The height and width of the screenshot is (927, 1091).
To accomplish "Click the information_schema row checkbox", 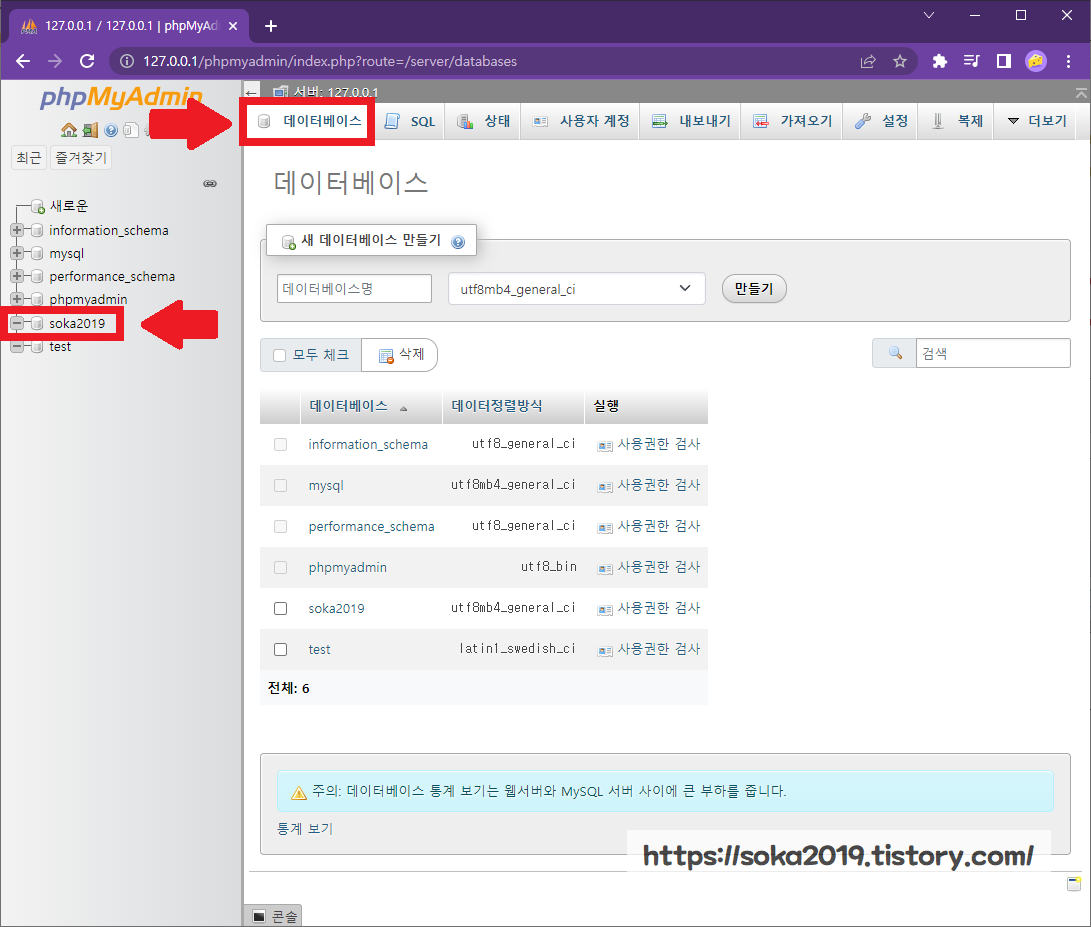I will coord(280,444).
